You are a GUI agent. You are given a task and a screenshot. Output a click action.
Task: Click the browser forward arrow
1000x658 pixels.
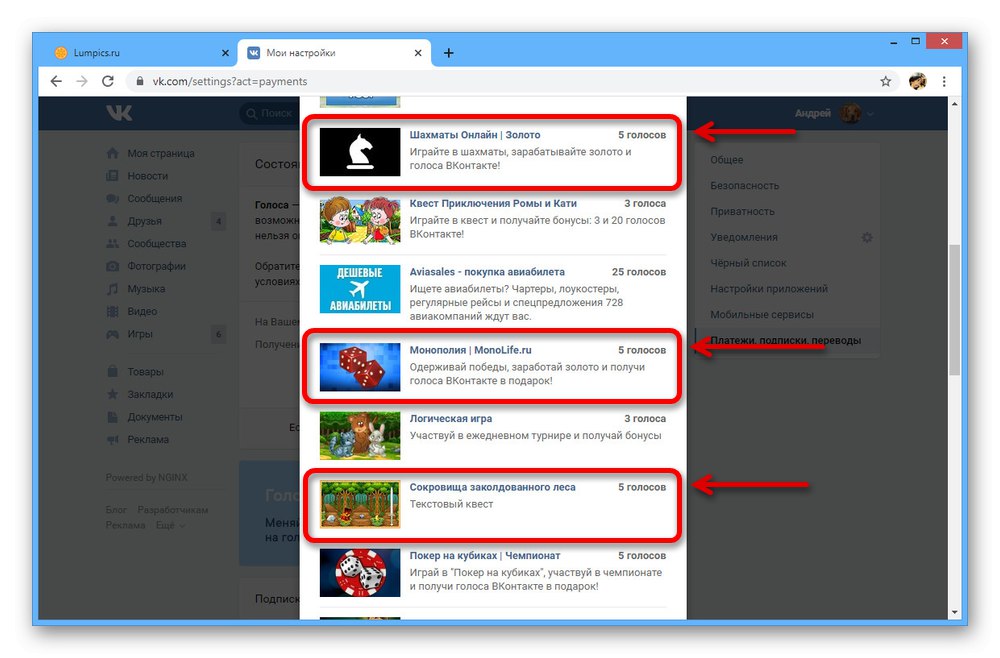pyautogui.click(x=82, y=81)
